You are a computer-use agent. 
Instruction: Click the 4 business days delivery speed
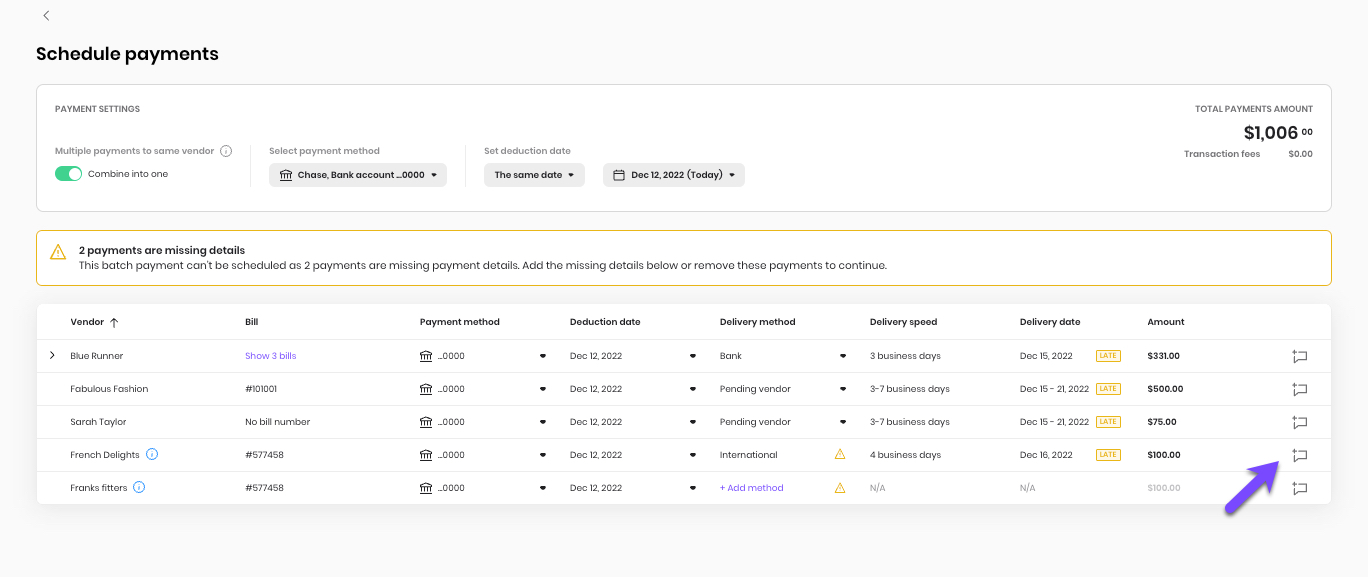pyautogui.click(x=905, y=455)
